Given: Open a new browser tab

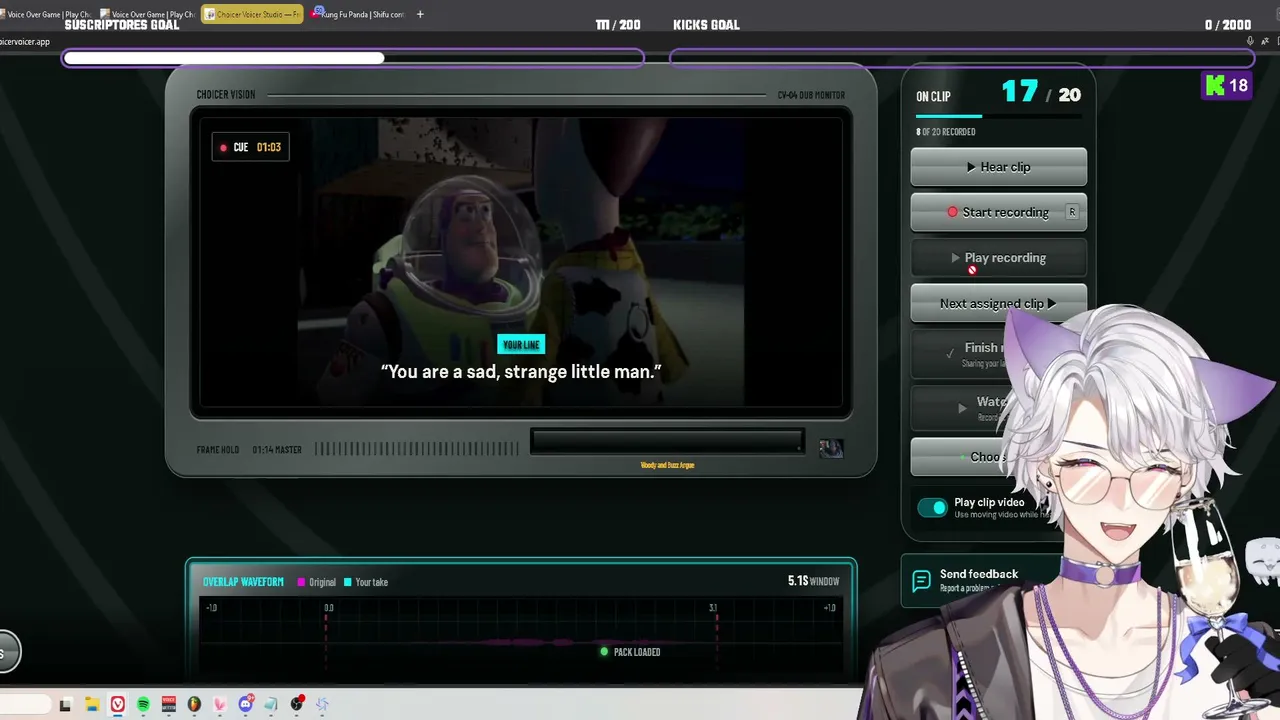Looking at the screenshot, I should point(420,14).
